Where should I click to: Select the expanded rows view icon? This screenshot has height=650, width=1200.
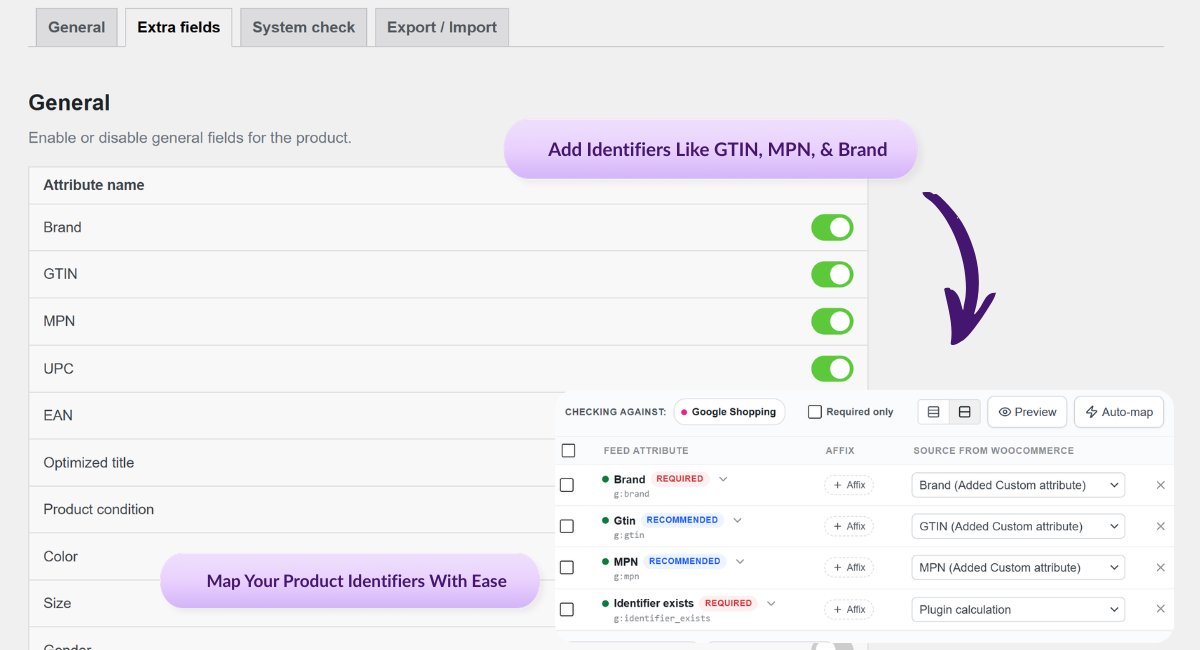click(965, 412)
